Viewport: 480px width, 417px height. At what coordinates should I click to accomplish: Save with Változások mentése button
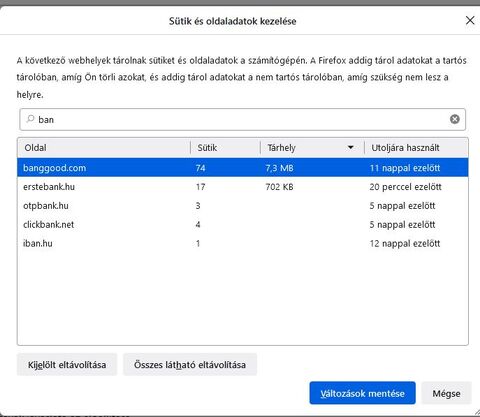click(362, 393)
